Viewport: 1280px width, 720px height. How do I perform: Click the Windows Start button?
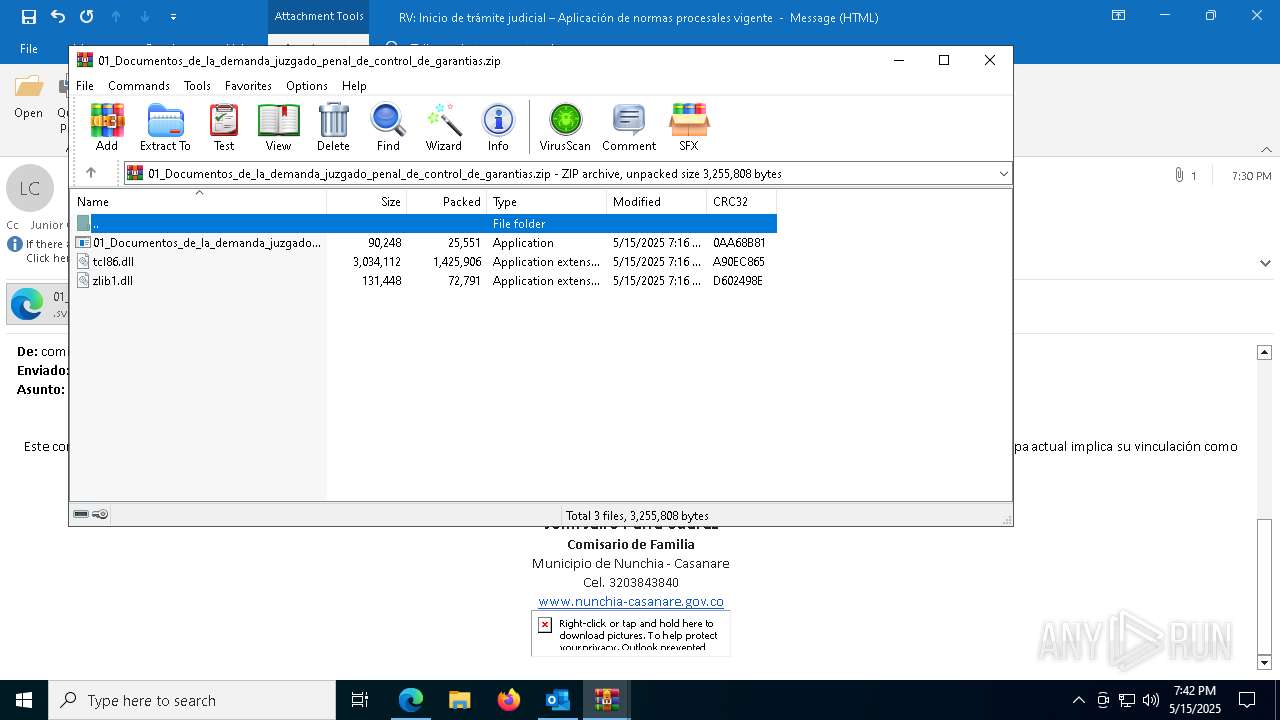(24, 700)
